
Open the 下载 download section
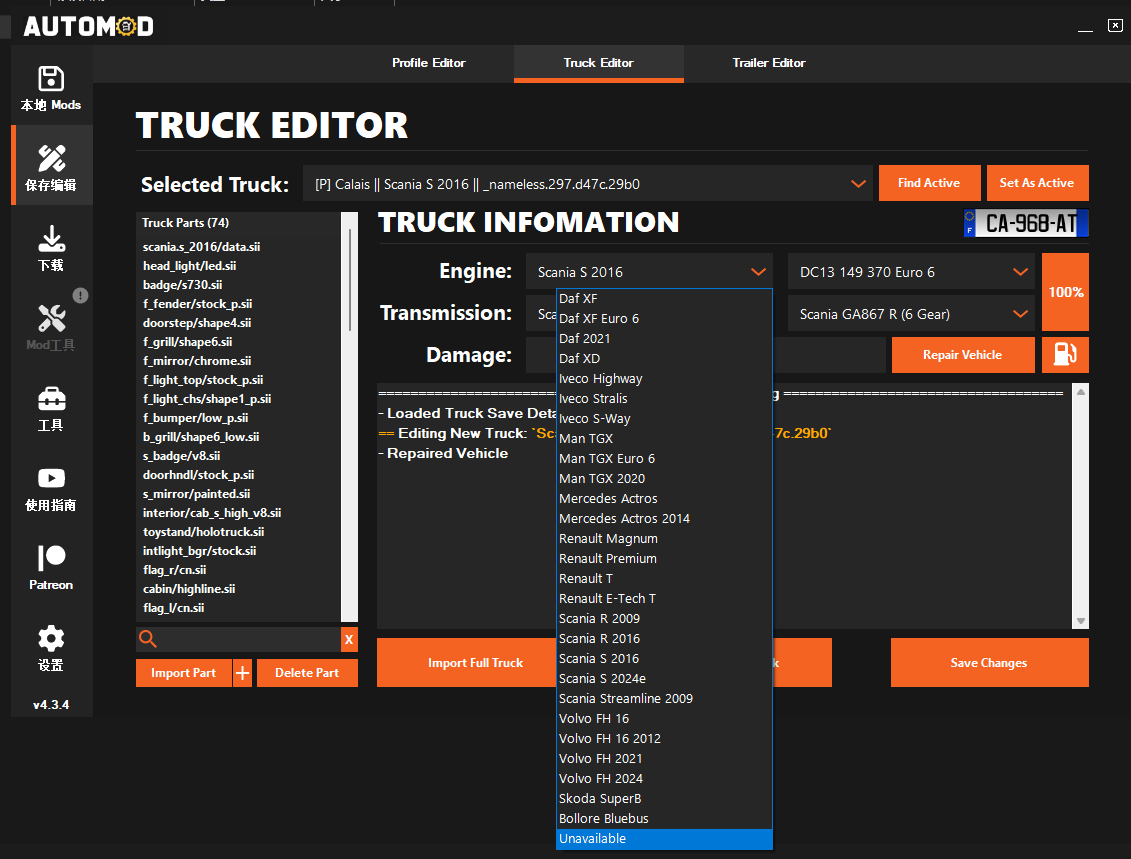50,247
